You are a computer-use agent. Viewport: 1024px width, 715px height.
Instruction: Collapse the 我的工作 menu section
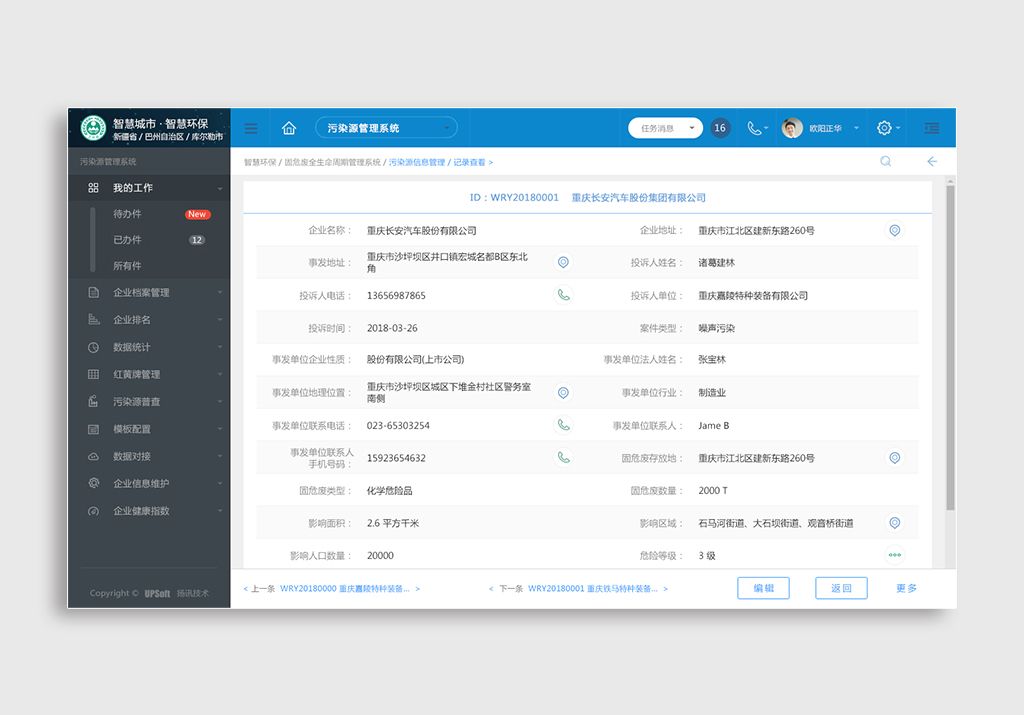[149, 188]
